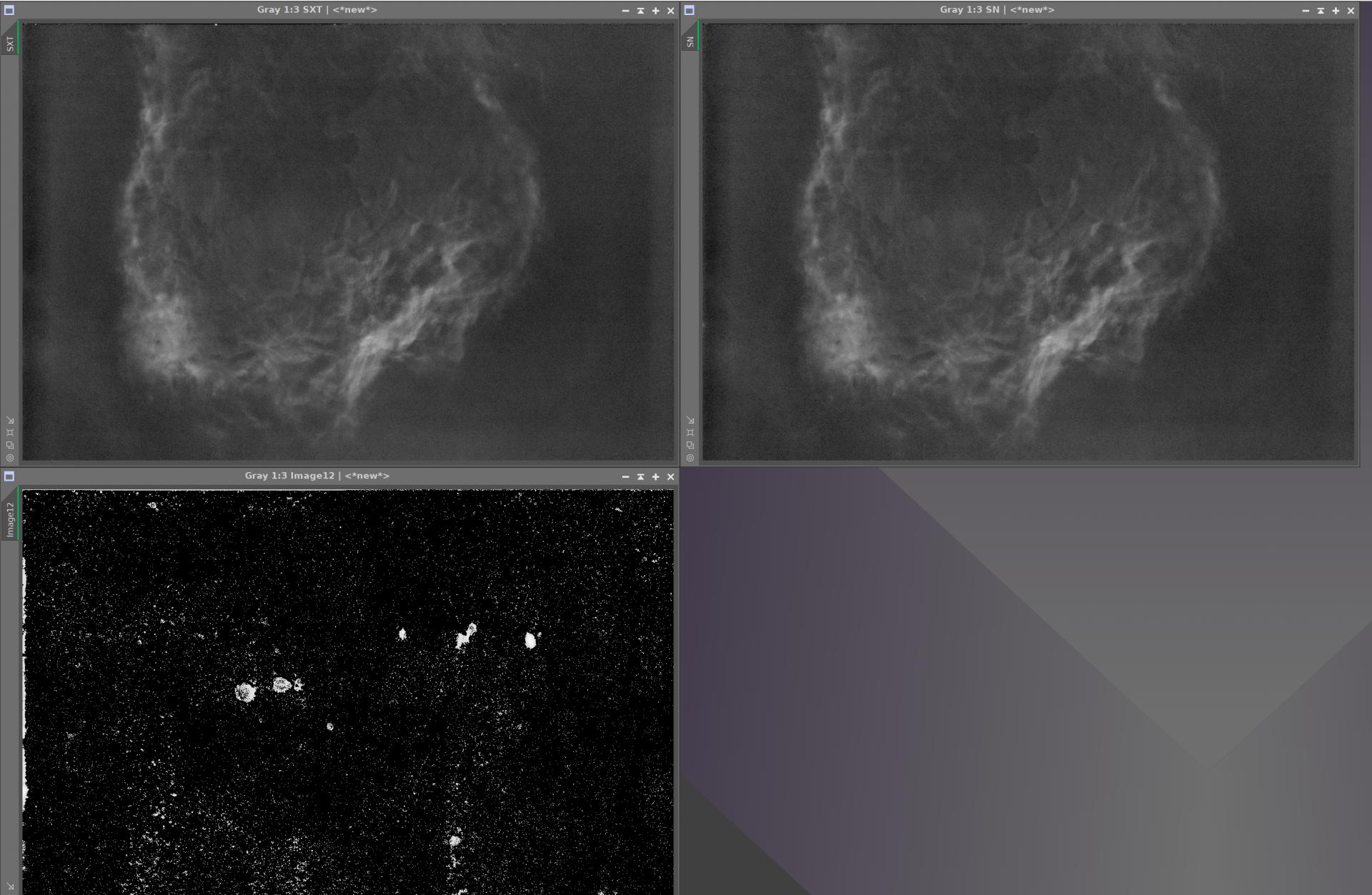Click the Image12 black-and-white mask image
The height and width of the screenshot is (895, 1372).
point(348,692)
